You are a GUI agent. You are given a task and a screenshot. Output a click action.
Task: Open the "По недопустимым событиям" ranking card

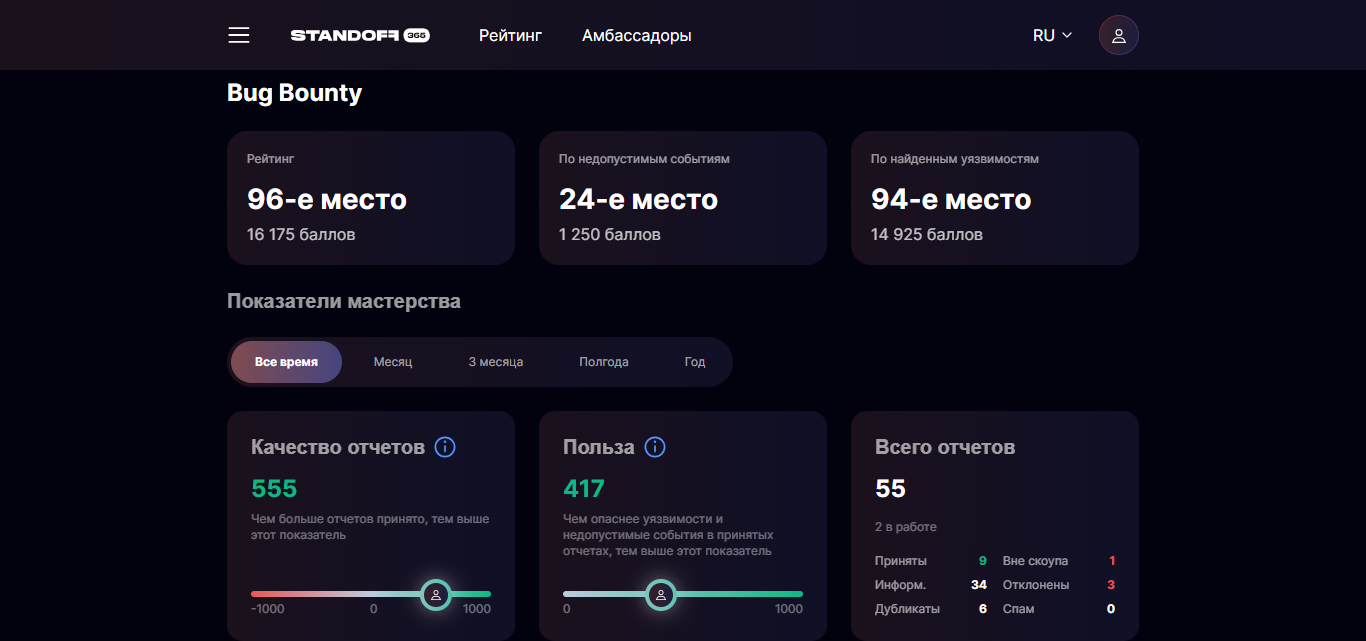(x=682, y=197)
